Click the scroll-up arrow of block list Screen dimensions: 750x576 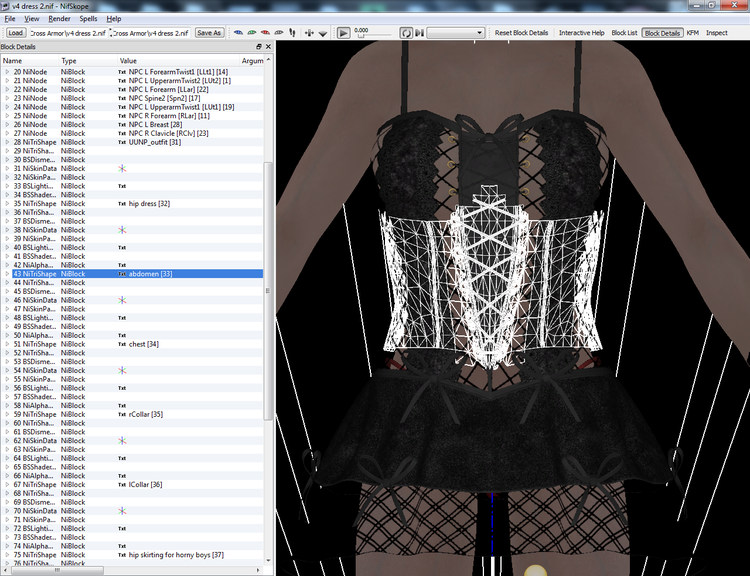click(x=268, y=59)
